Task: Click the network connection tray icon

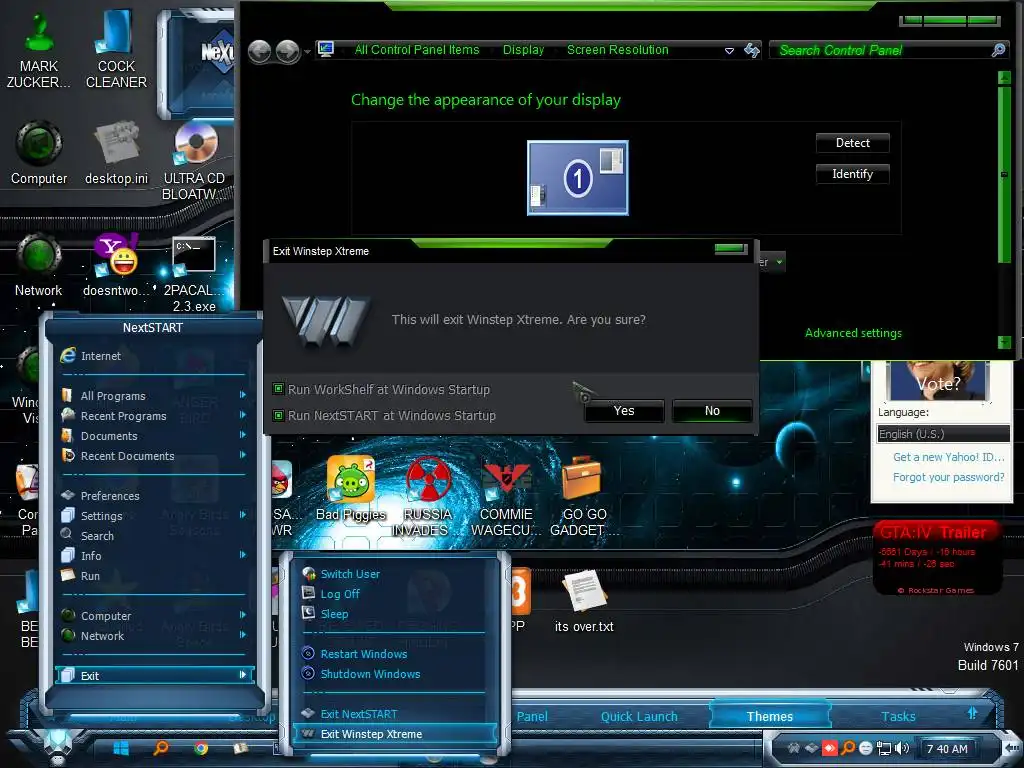Action: point(884,748)
